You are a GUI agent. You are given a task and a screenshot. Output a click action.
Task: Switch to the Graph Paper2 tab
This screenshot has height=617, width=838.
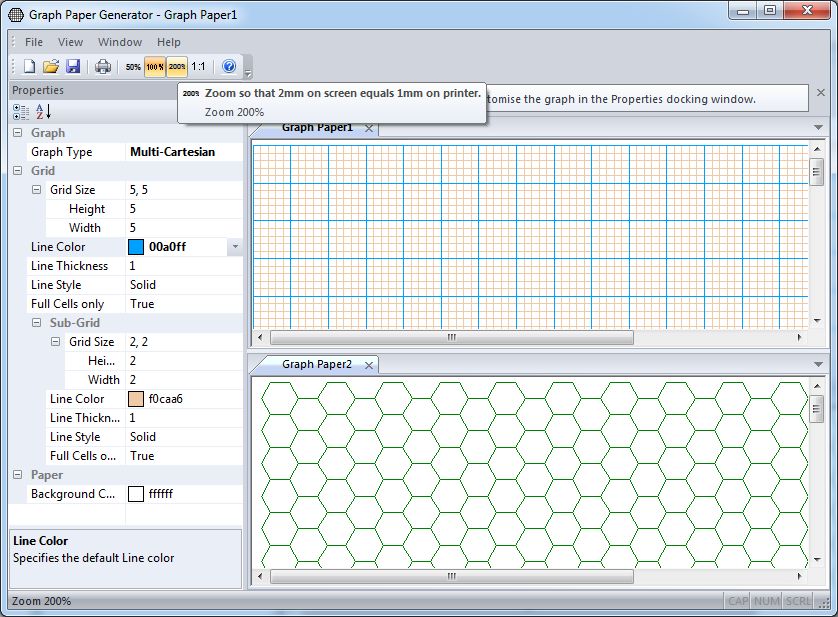click(x=316, y=365)
